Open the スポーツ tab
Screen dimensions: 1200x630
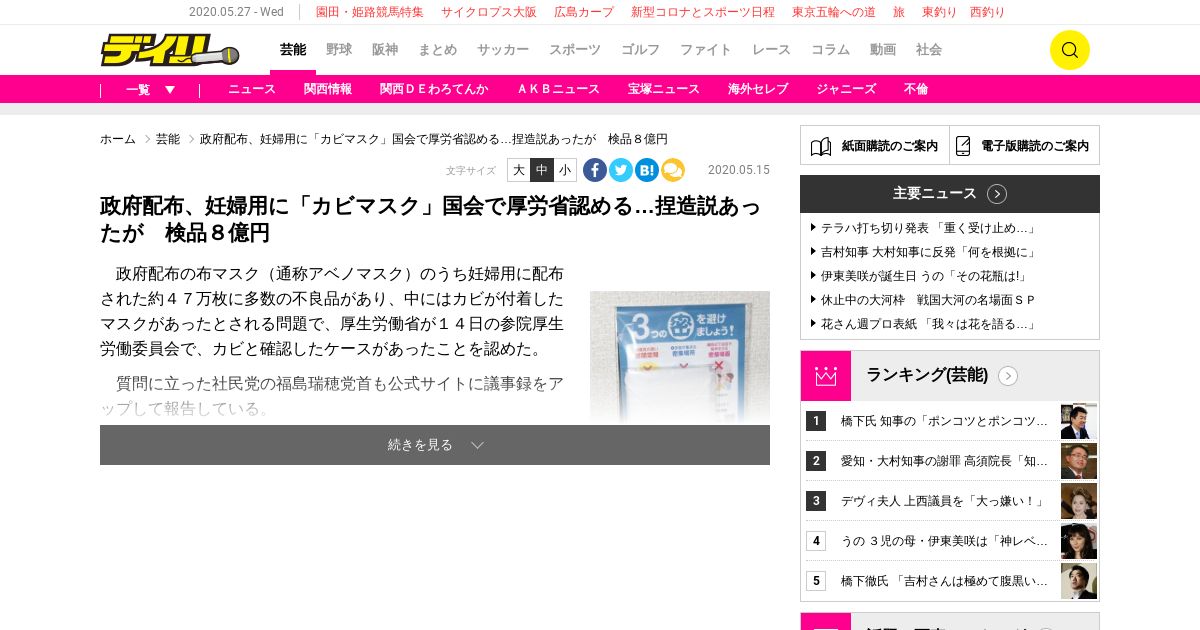coord(575,50)
